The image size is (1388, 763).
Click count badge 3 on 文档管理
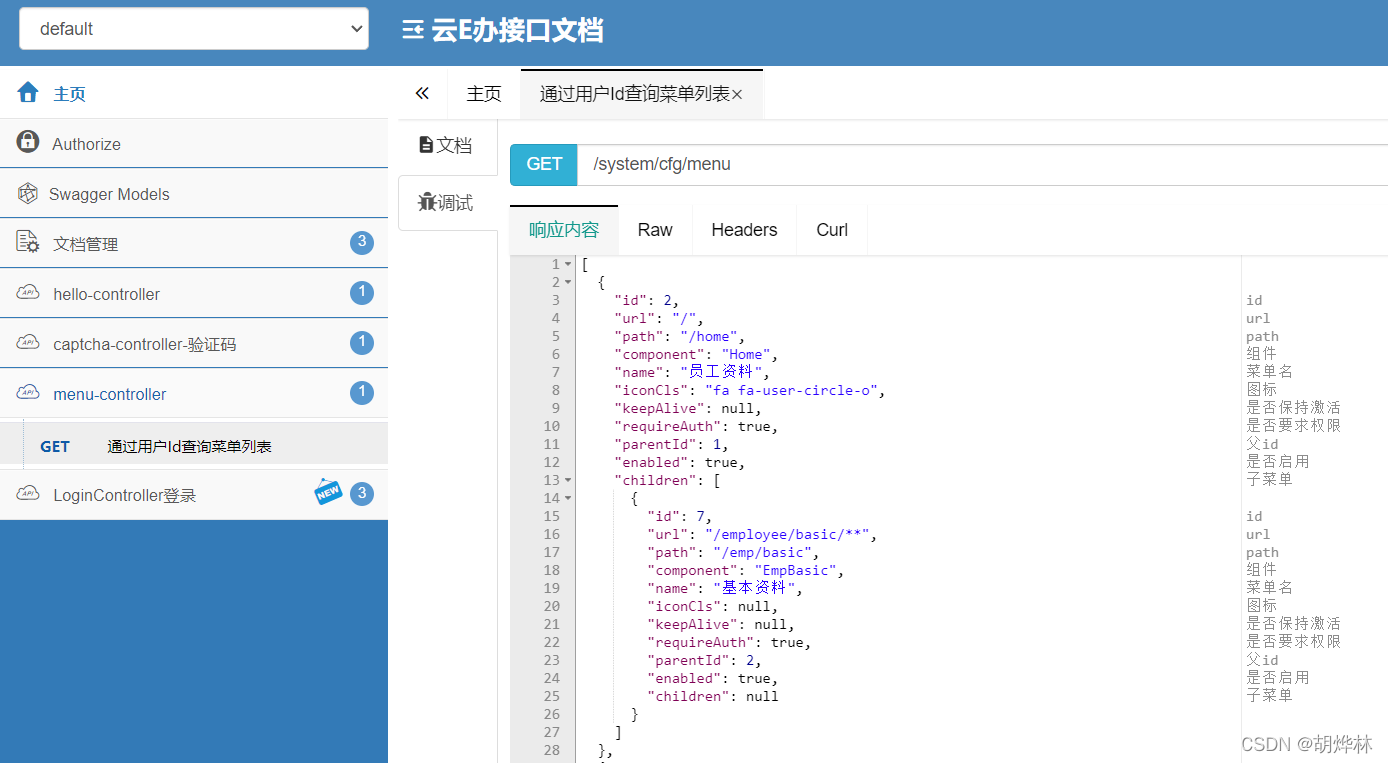coord(362,243)
